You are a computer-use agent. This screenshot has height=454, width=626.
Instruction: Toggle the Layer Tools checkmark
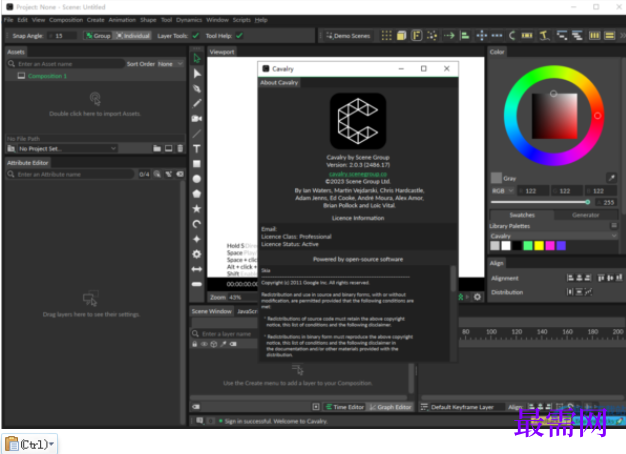(x=196, y=36)
